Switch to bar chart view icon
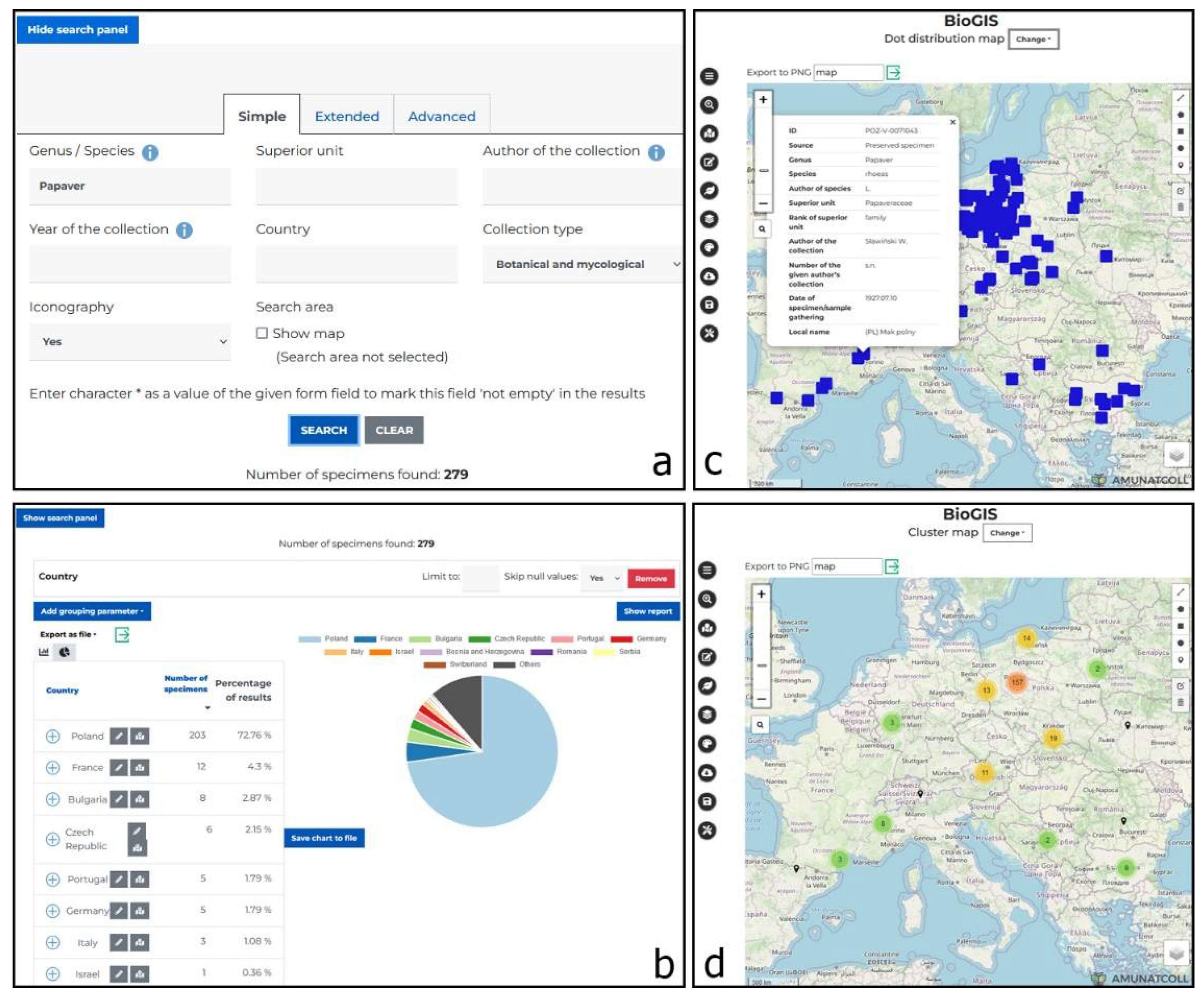Screen dimensions: 1204x1000 tap(44, 652)
